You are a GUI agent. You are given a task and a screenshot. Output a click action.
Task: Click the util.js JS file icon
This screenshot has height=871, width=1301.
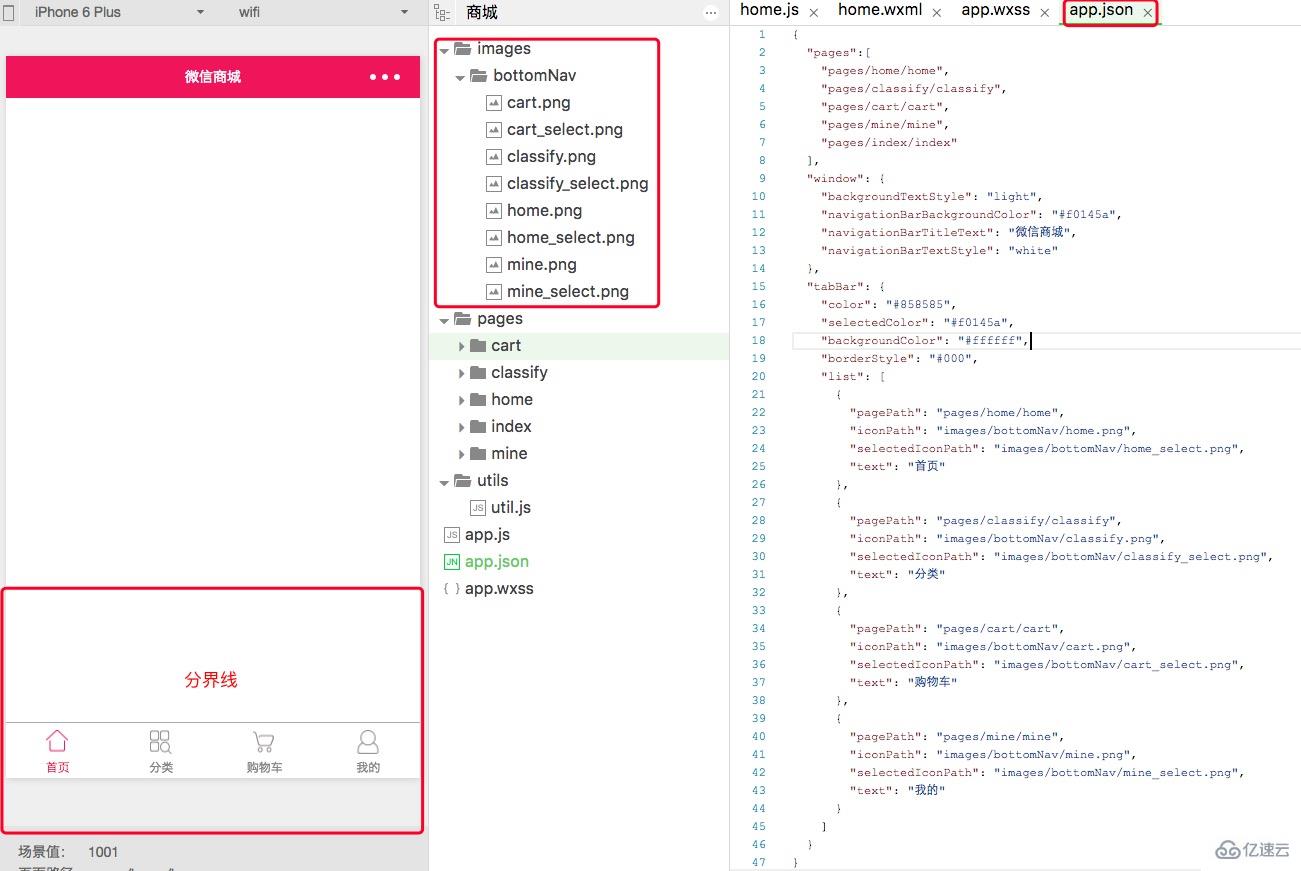477,508
